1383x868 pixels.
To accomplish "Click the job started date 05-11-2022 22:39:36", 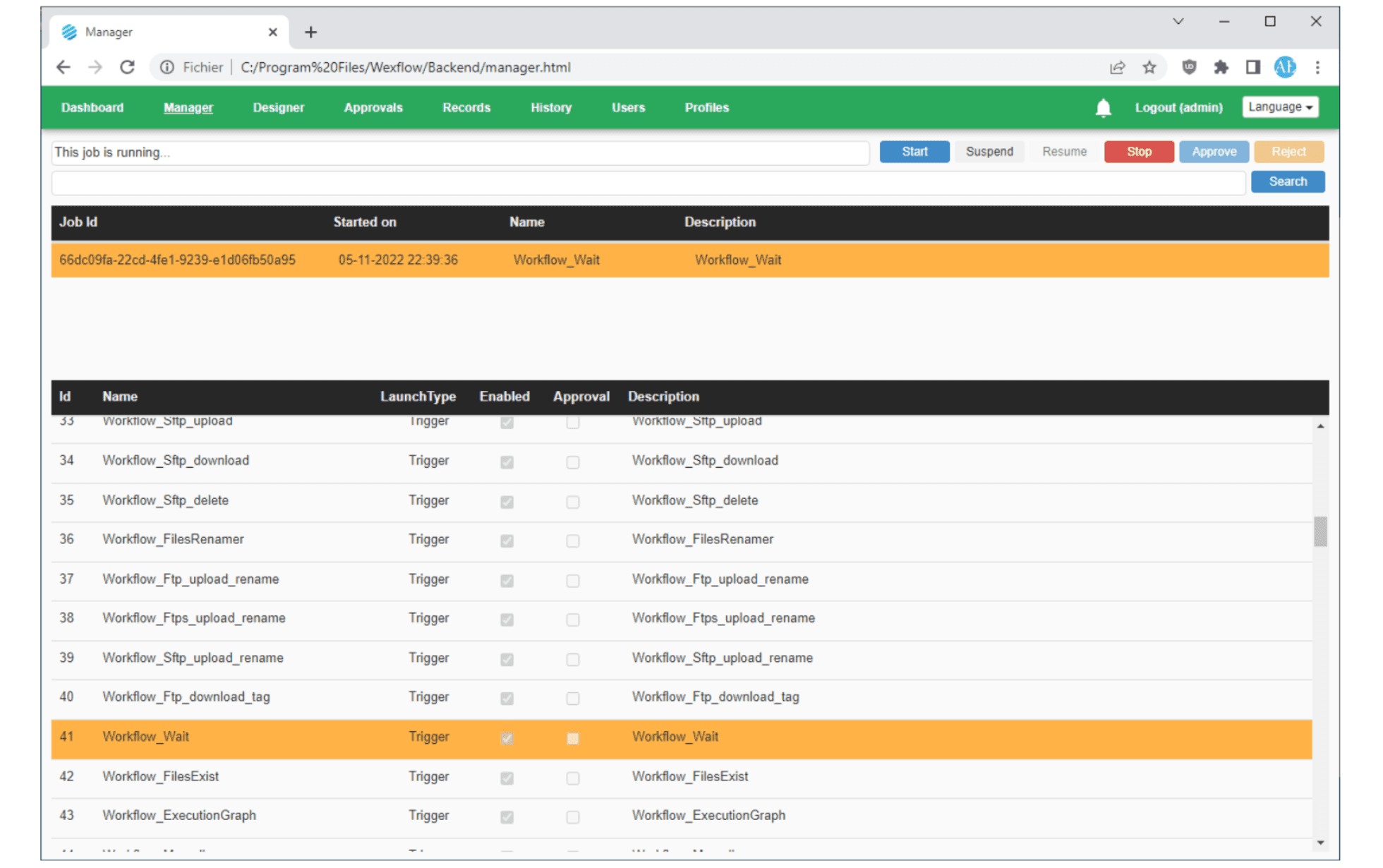I will [x=398, y=260].
